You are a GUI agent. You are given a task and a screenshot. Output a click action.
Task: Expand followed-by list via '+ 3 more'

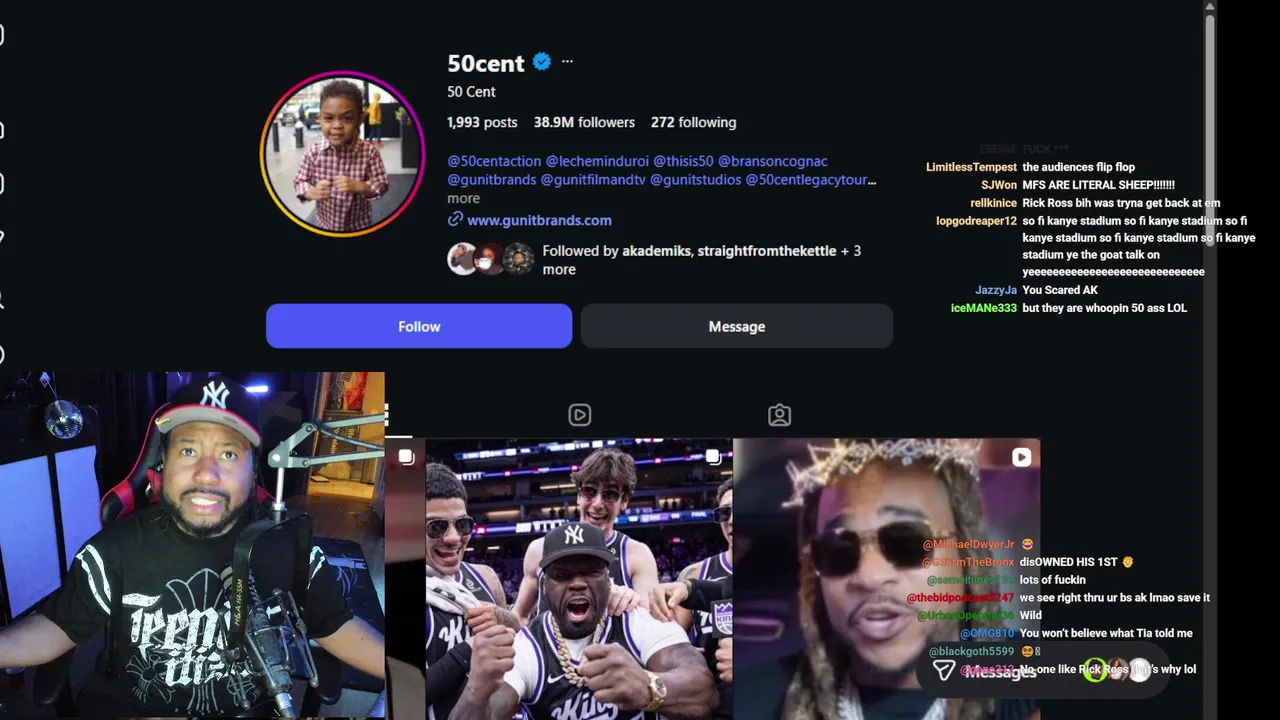coord(702,260)
